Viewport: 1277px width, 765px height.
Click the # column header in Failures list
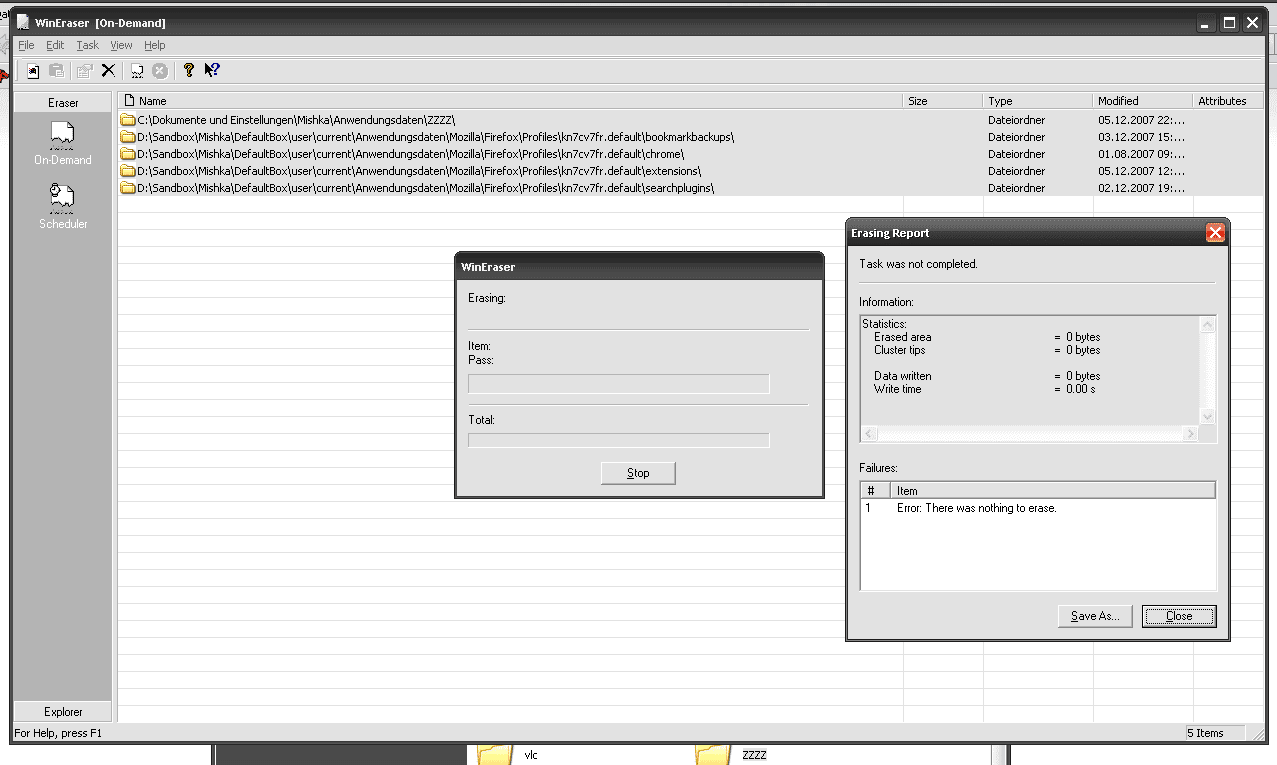(x=875, y=490)
